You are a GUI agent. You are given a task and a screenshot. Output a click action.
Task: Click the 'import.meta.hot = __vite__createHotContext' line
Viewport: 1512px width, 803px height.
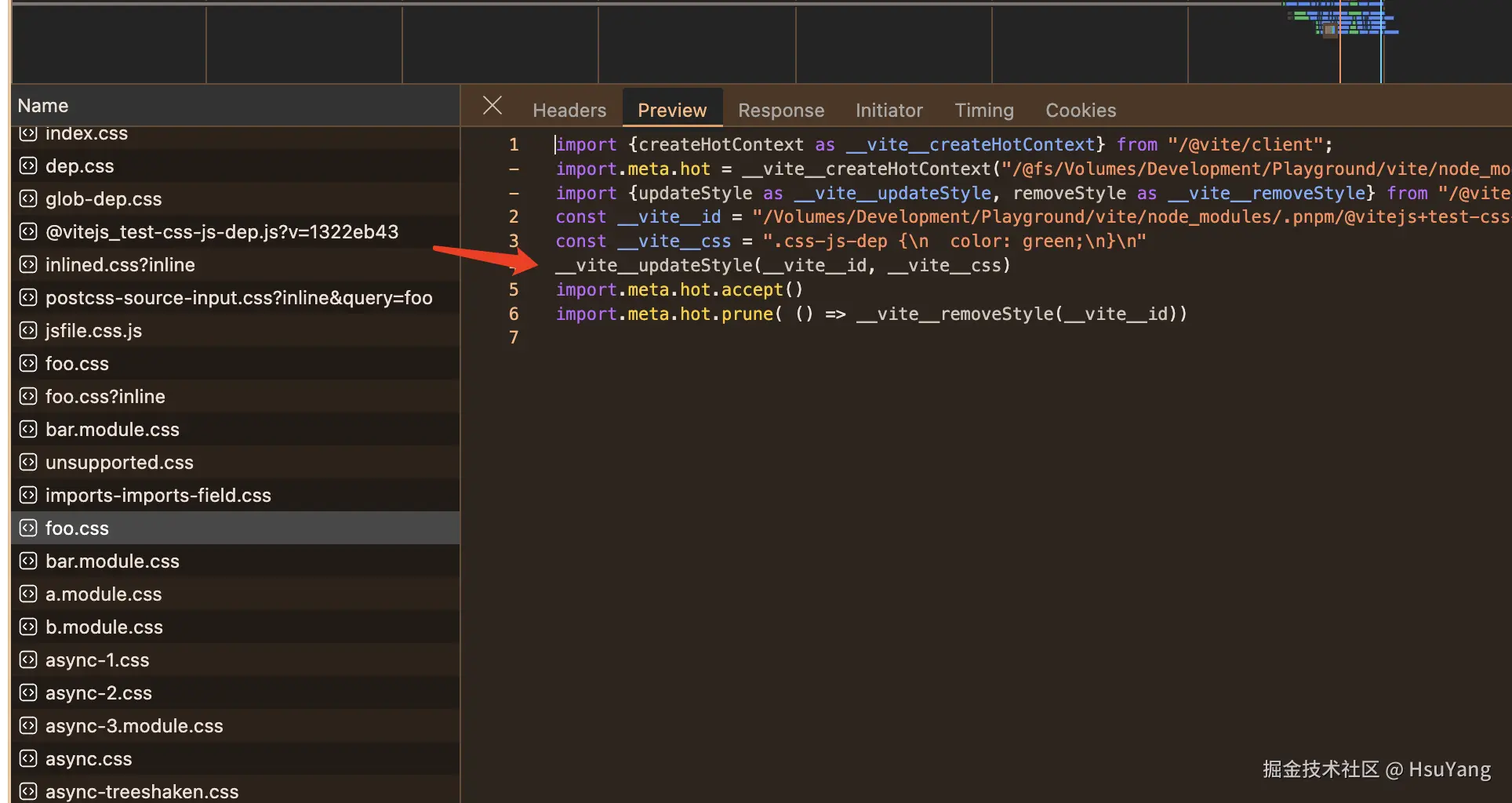1033,169
